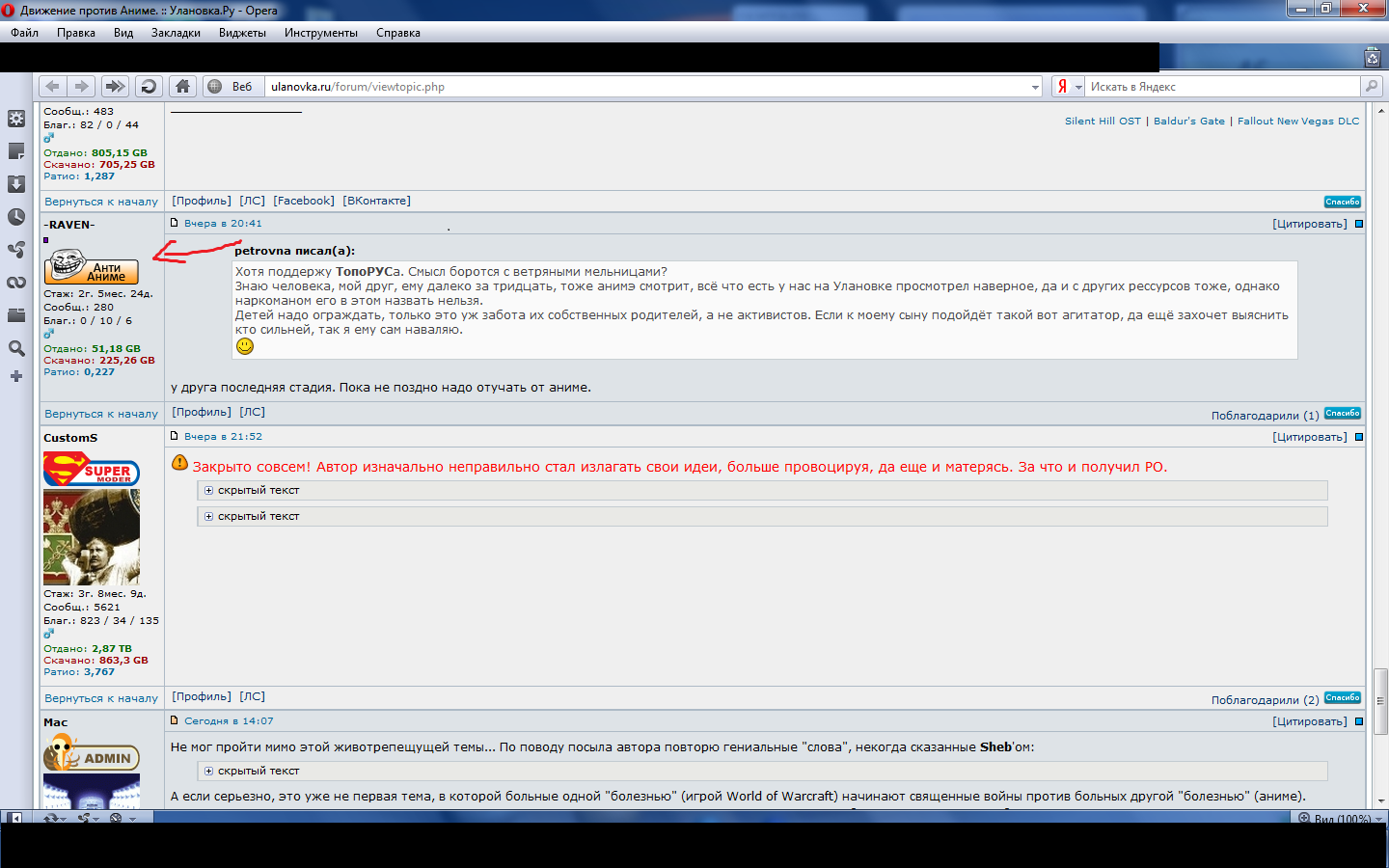Open the closed tabs trash icon
The image size is (1389, 868).
[x=1373, y=58]
